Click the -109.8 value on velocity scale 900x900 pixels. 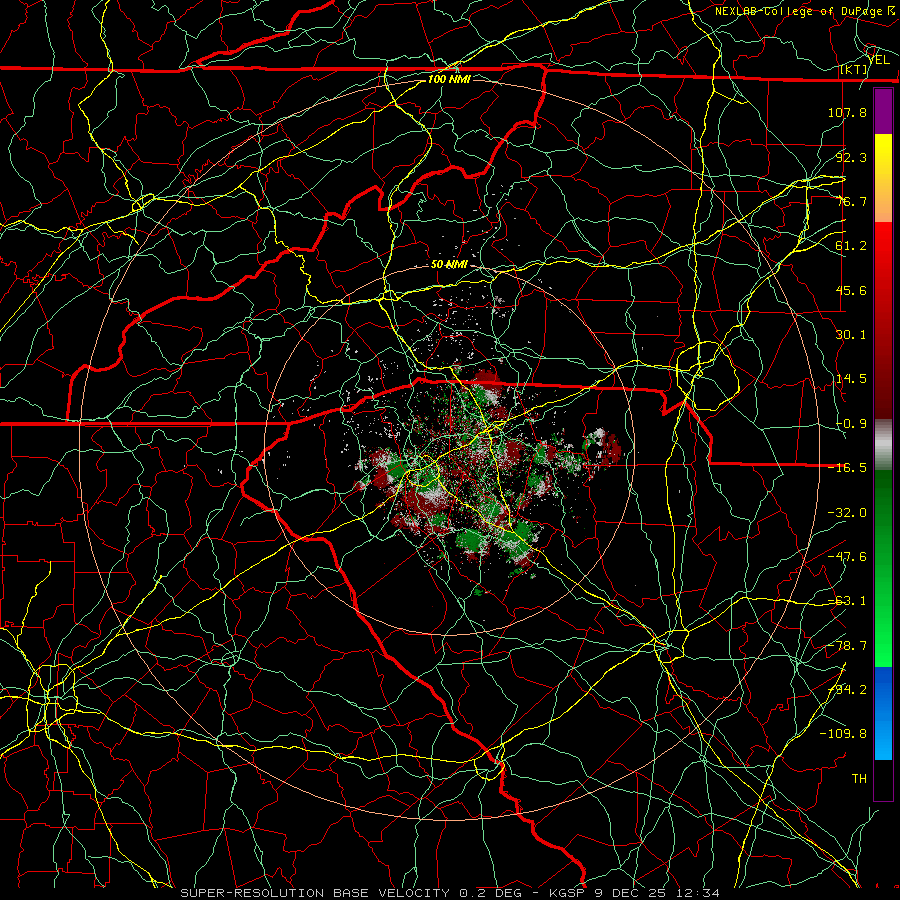click(843, 734)
